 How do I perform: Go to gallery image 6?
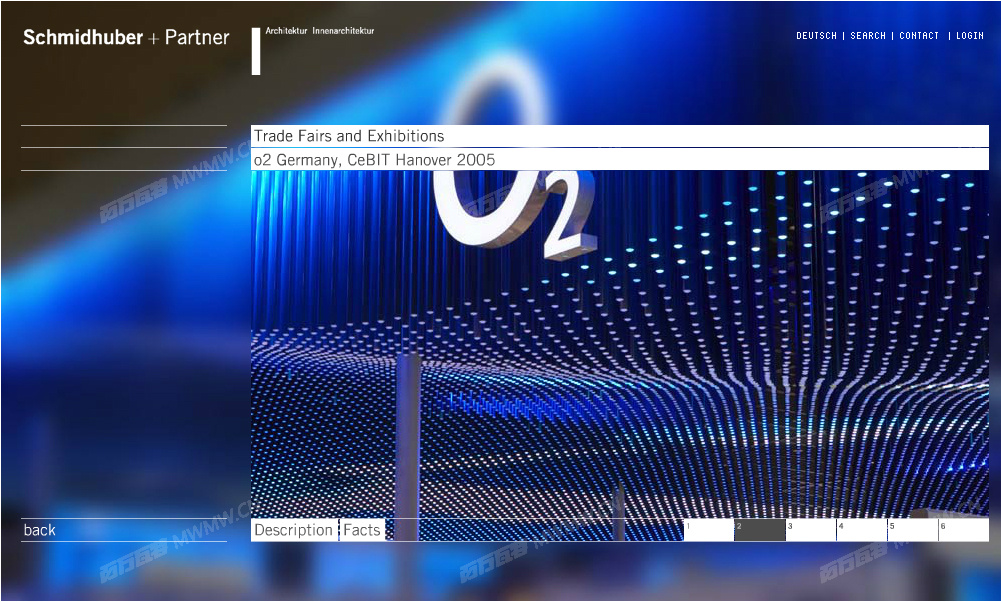pyautogui.click(x=964, y=530)
